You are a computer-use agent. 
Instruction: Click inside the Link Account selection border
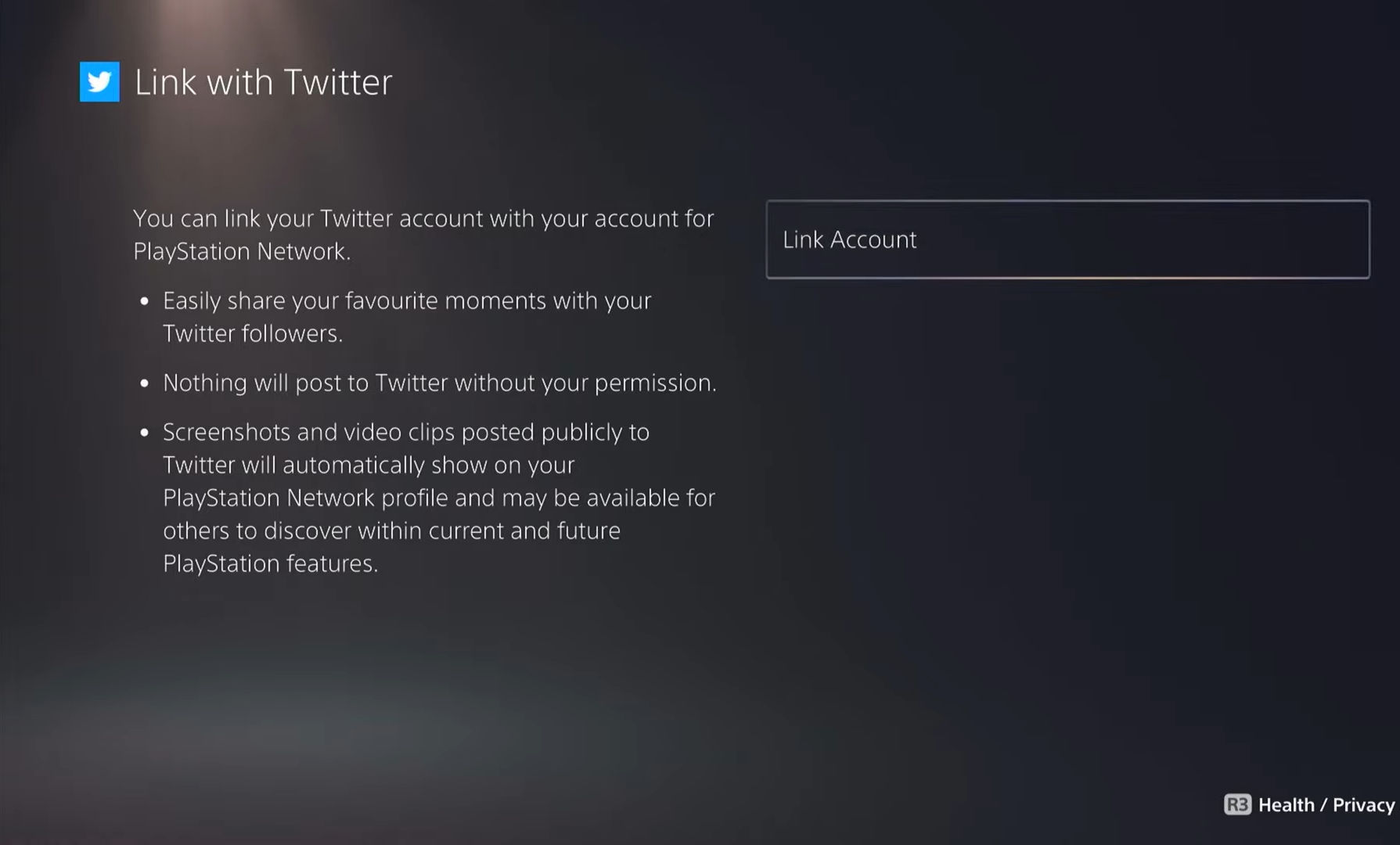(x=1068, y=239)
